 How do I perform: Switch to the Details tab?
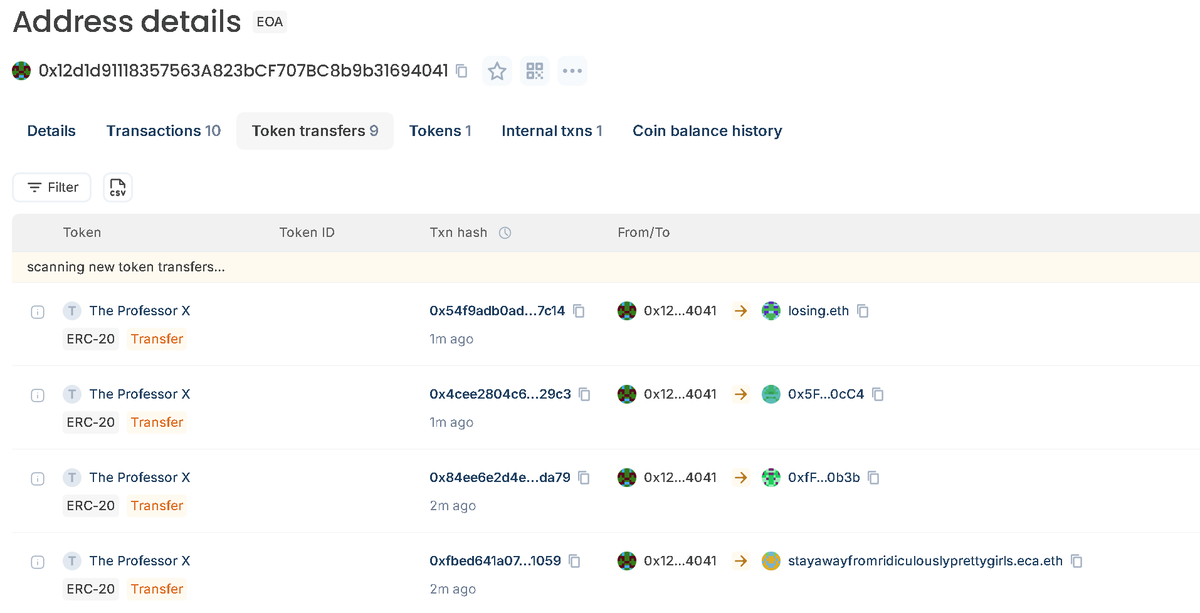pos(51,131)
